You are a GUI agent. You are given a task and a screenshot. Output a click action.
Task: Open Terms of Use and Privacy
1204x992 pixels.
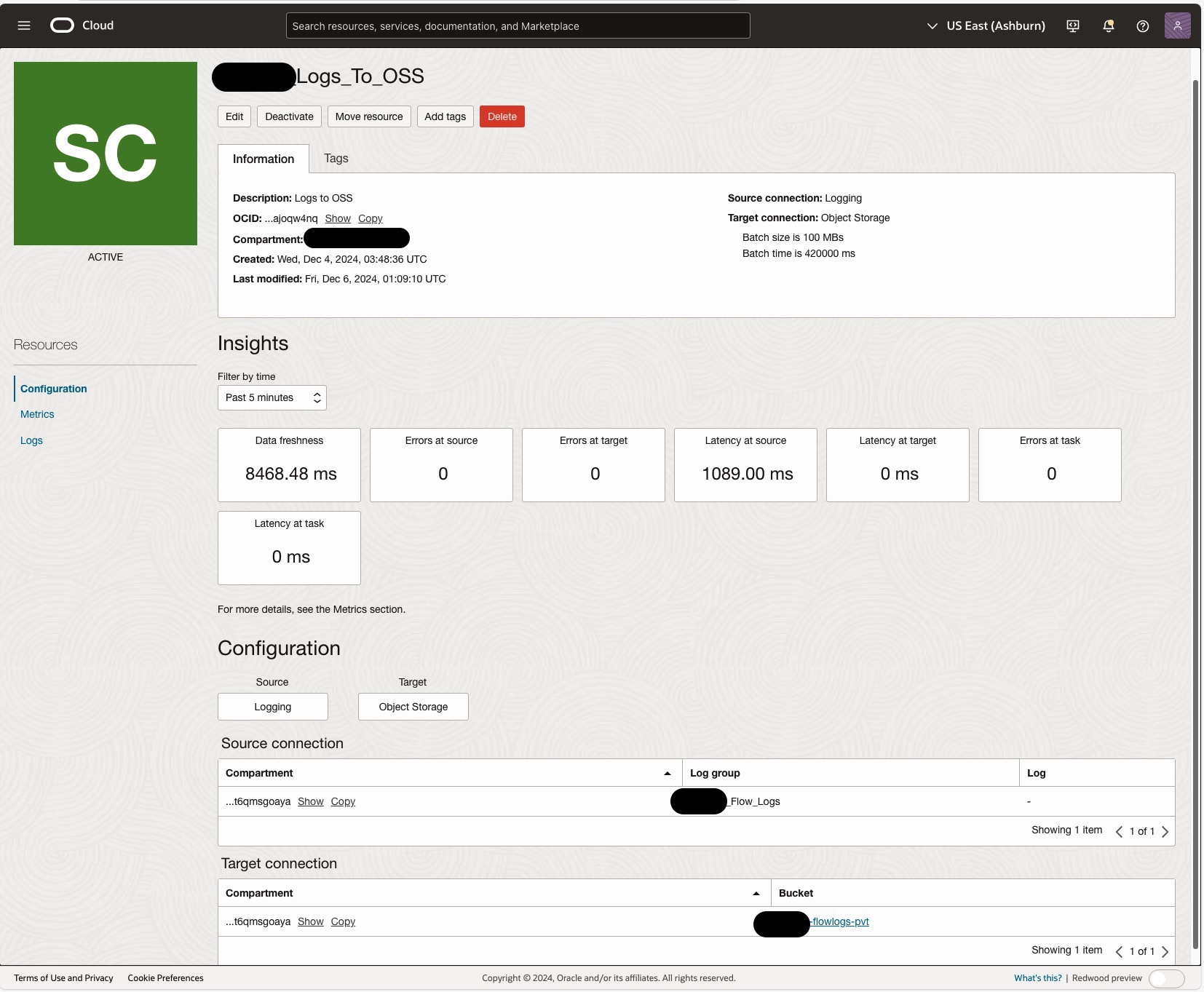pyautogui.click(x=63, y=978)
